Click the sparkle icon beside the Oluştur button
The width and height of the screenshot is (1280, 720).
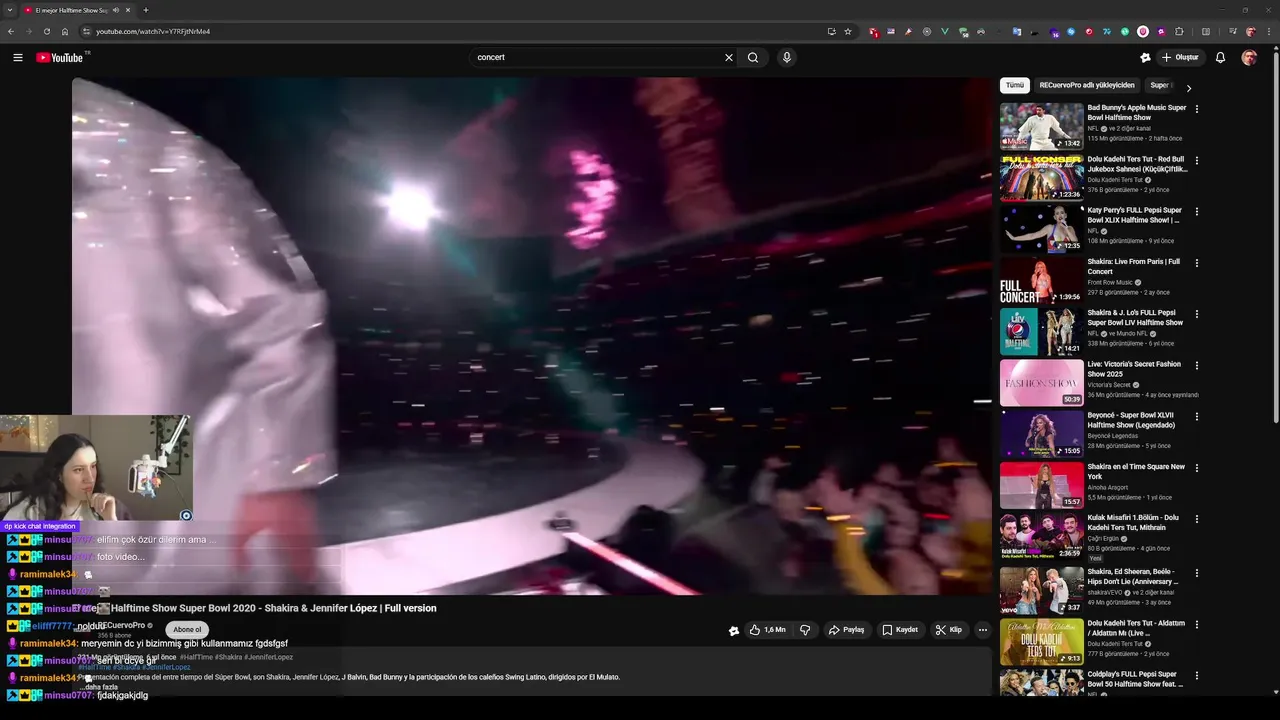coord(1145,57)
